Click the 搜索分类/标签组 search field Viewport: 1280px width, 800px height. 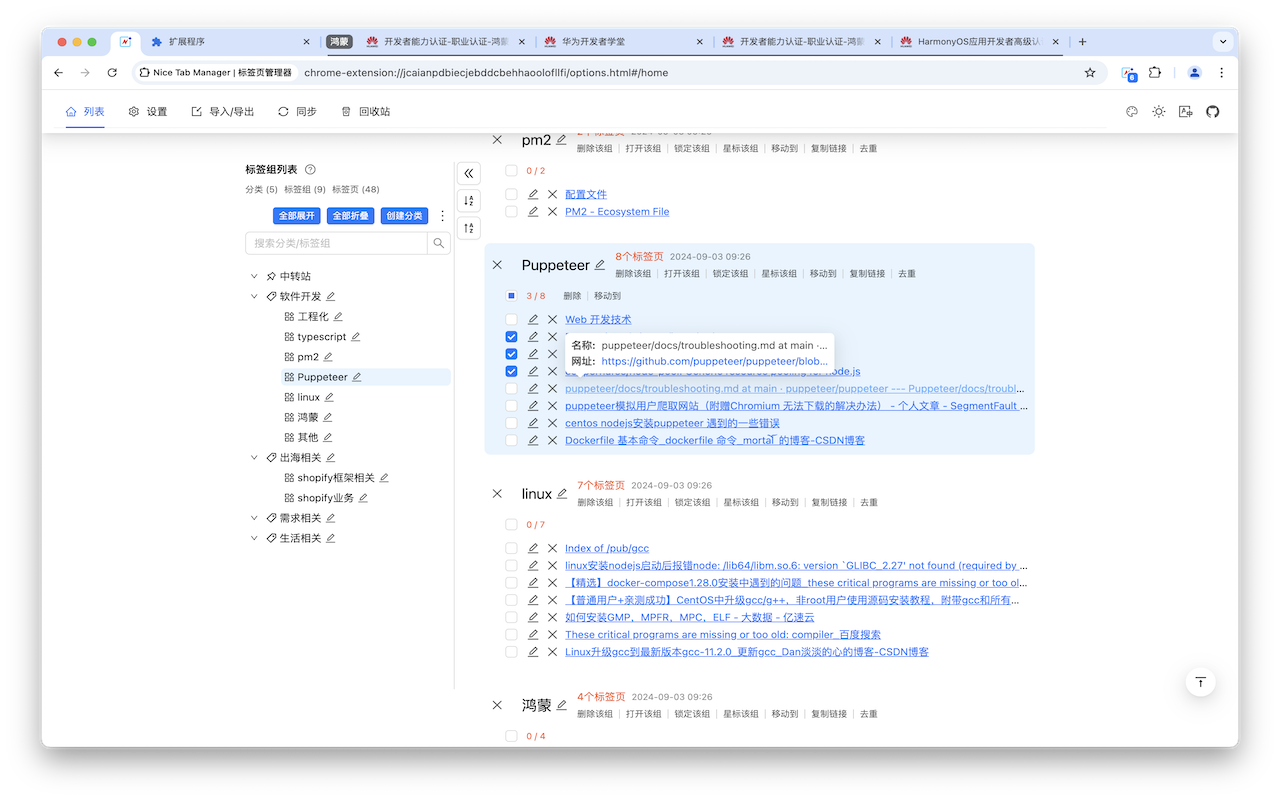tap(336, 243)
